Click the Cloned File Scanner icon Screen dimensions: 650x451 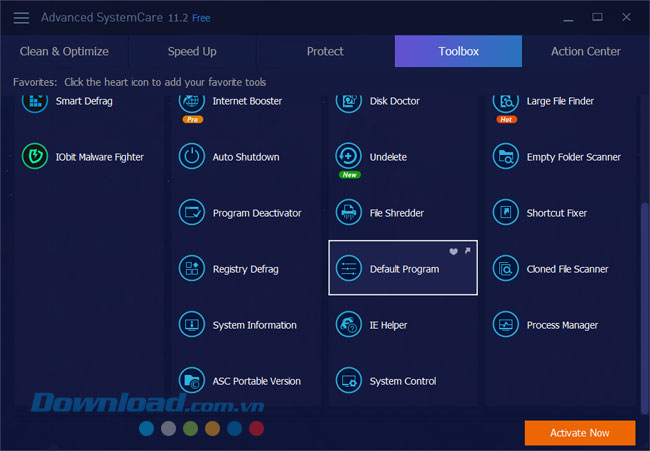(x=506, y=268)
